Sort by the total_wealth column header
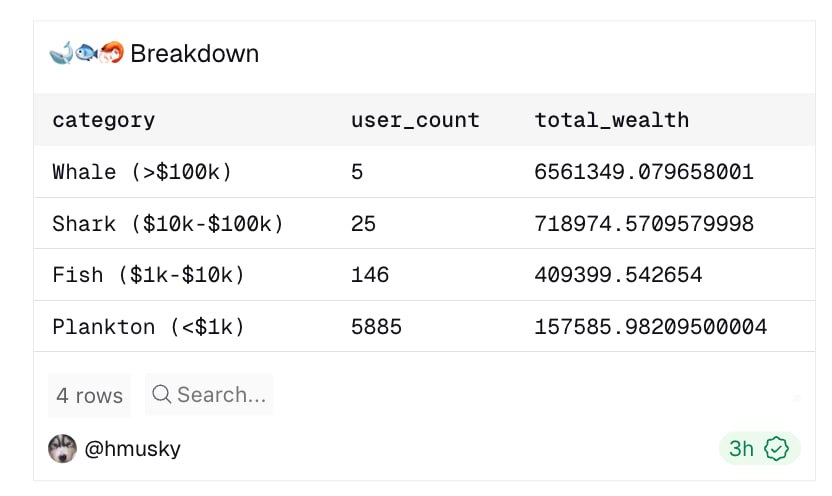The image size is (832, 496). (x=612, y=120)
